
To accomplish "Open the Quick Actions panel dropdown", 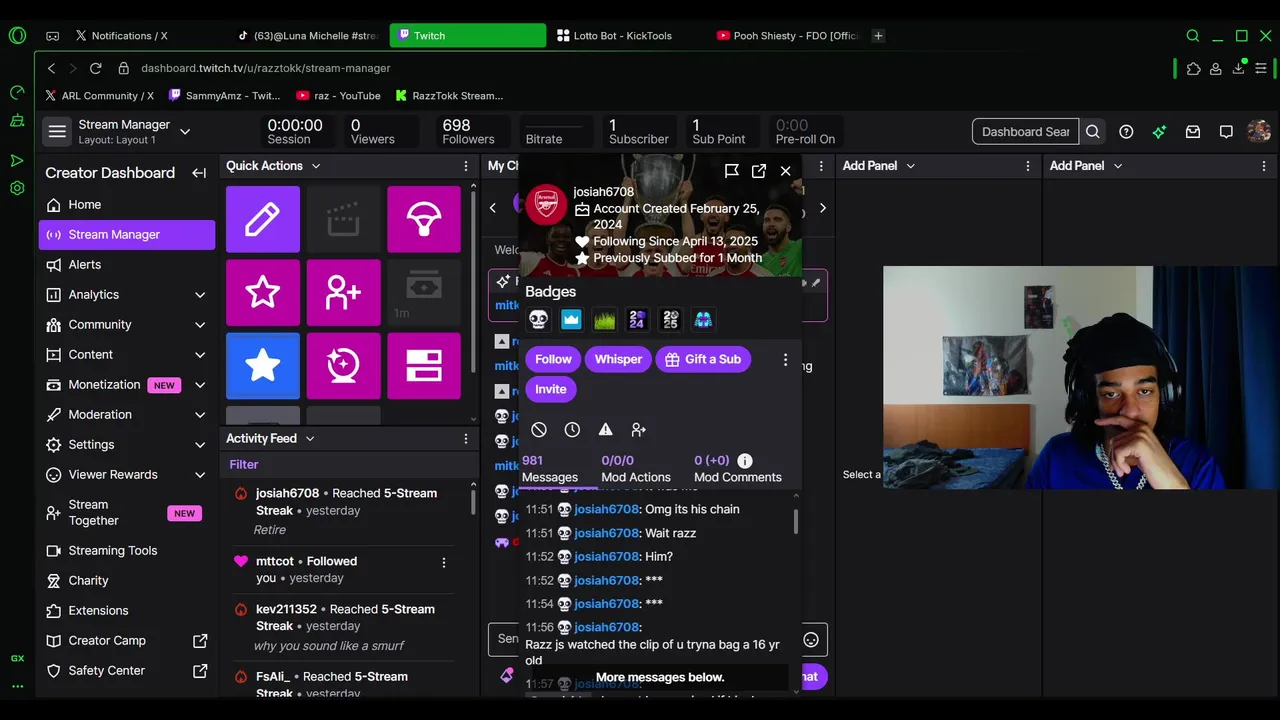I will coord(316,166).
